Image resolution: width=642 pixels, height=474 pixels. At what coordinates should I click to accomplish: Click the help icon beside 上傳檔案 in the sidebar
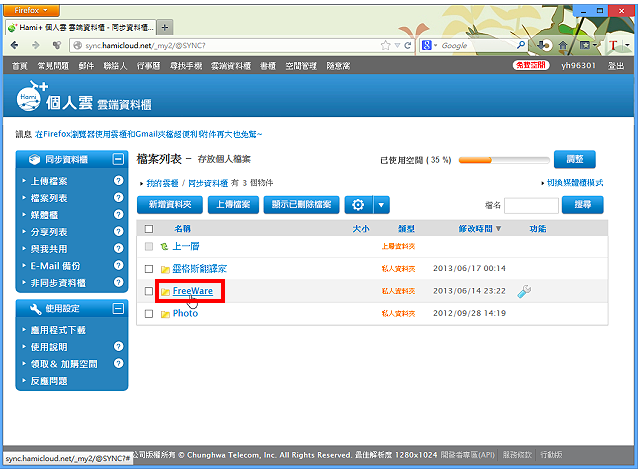(x=118, y=181)
